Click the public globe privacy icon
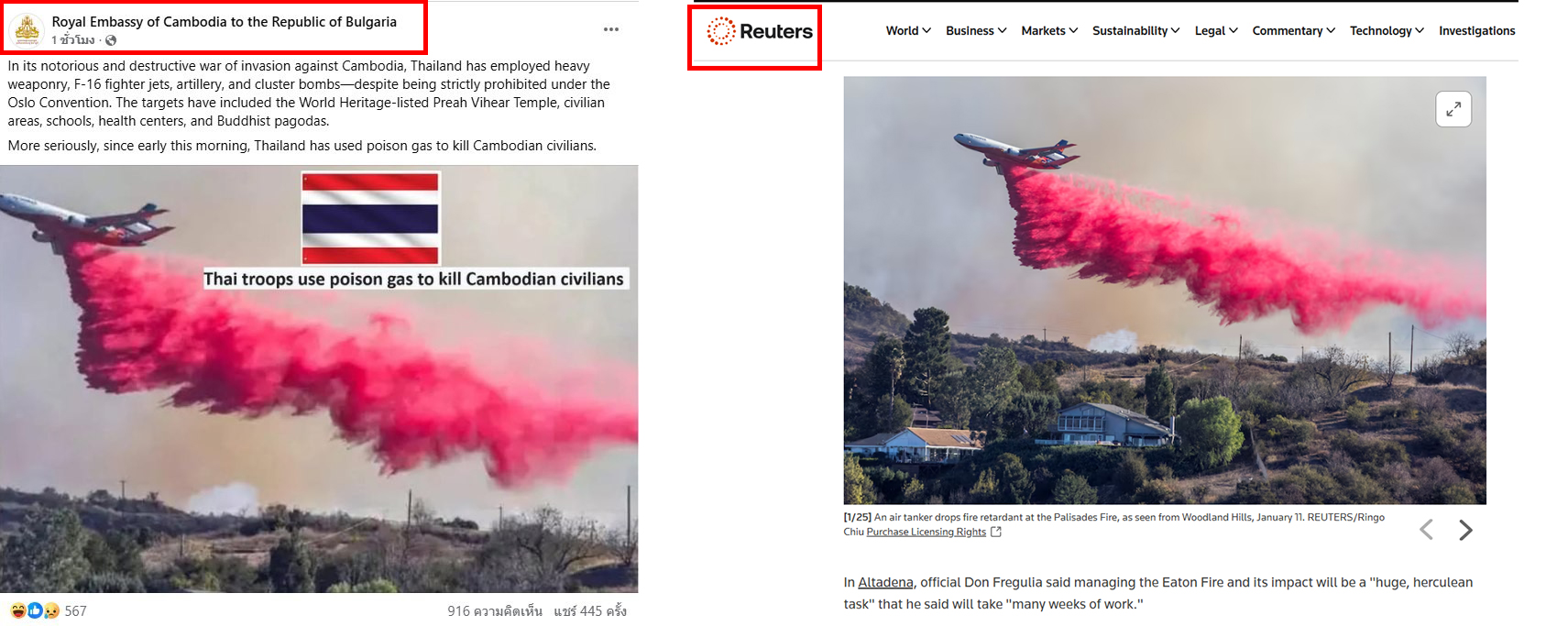 [x=111, y=40]
